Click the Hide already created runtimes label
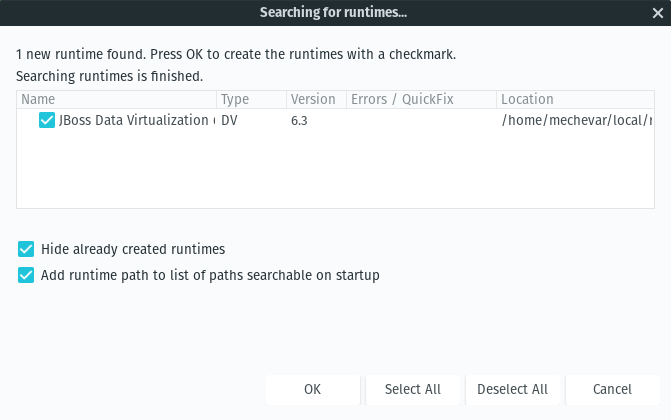Screen dimensions: 671x420 (x=133, y=249)
